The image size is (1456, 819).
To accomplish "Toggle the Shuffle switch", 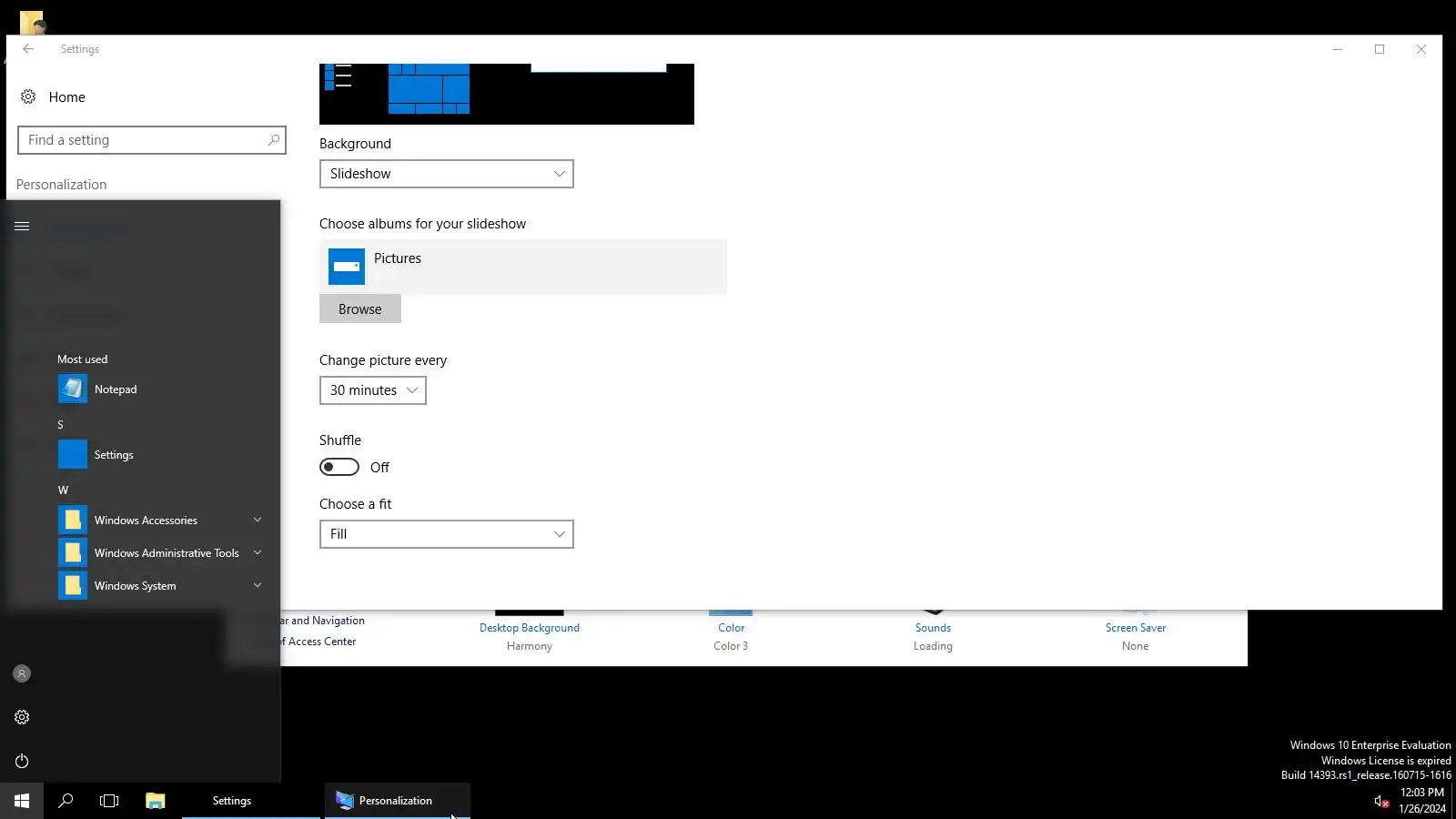I will (x=339, y=467).
